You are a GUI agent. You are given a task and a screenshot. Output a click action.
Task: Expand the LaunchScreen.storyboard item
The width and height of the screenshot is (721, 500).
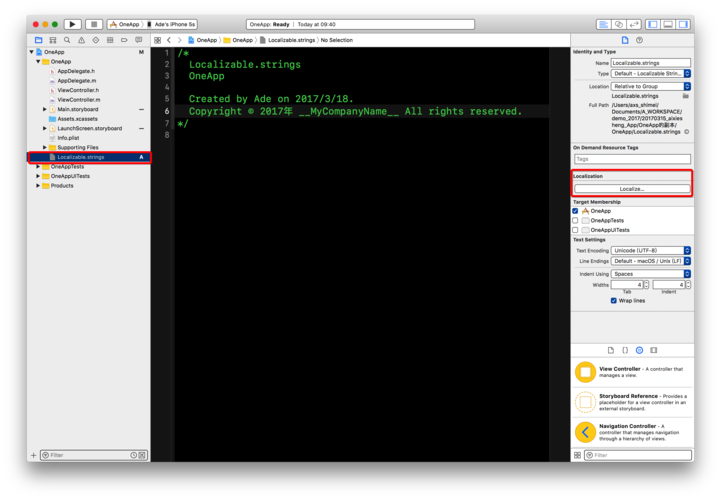tap(45, 128)
